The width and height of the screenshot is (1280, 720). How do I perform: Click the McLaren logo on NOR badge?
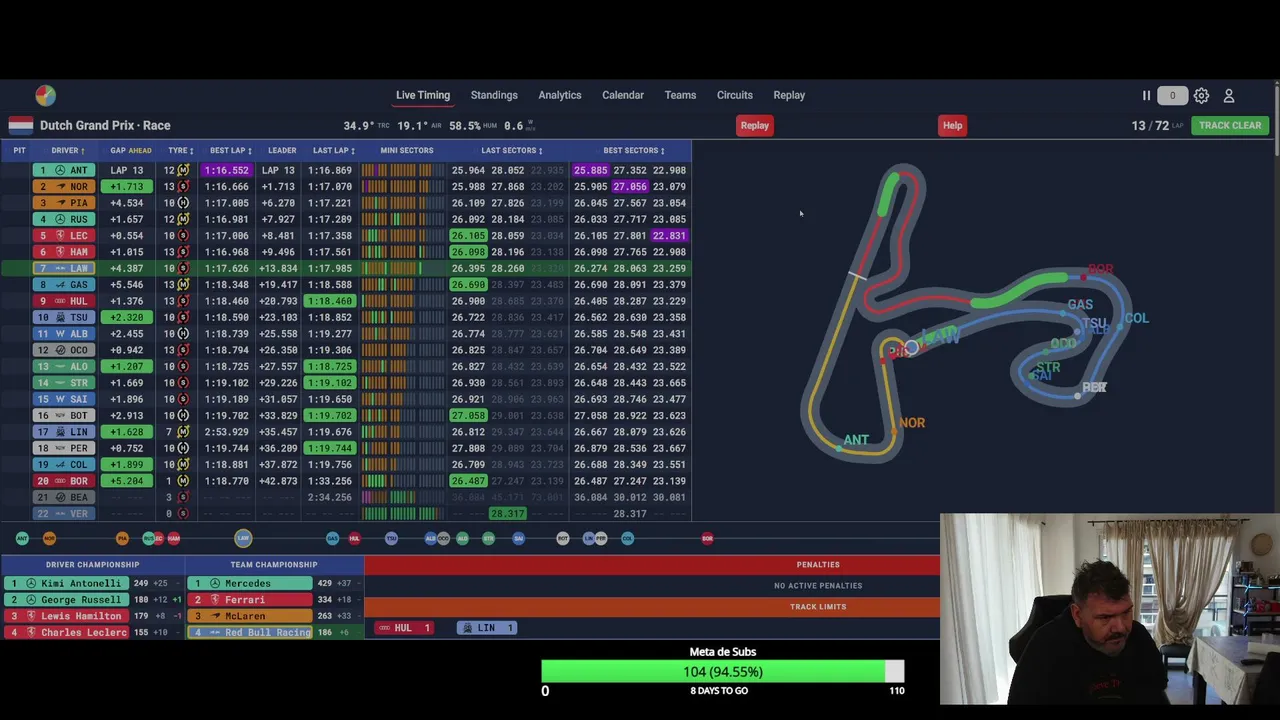click(x=60, y=187)
